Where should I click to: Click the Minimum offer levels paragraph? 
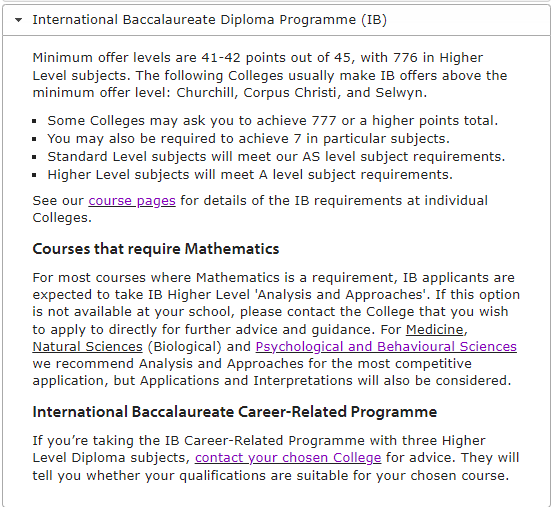point(270,75)
